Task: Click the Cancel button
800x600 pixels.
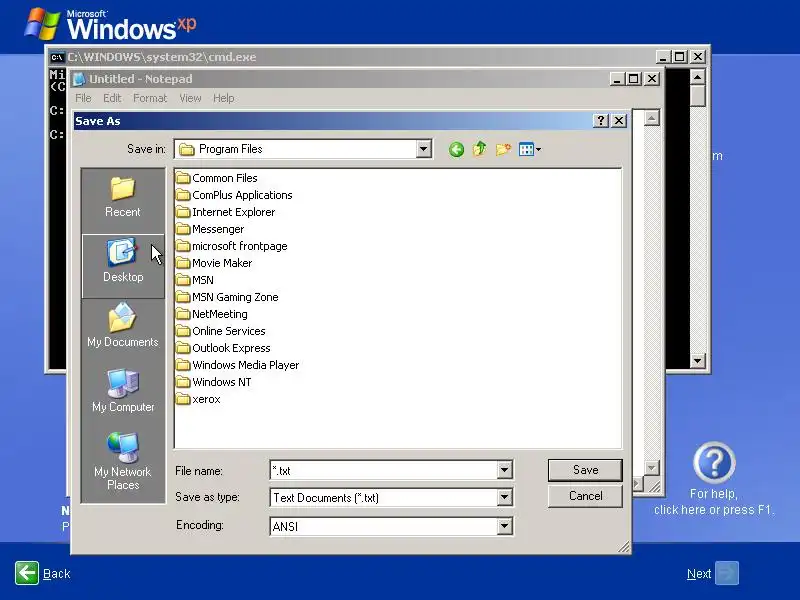Action: pos(585,496)
